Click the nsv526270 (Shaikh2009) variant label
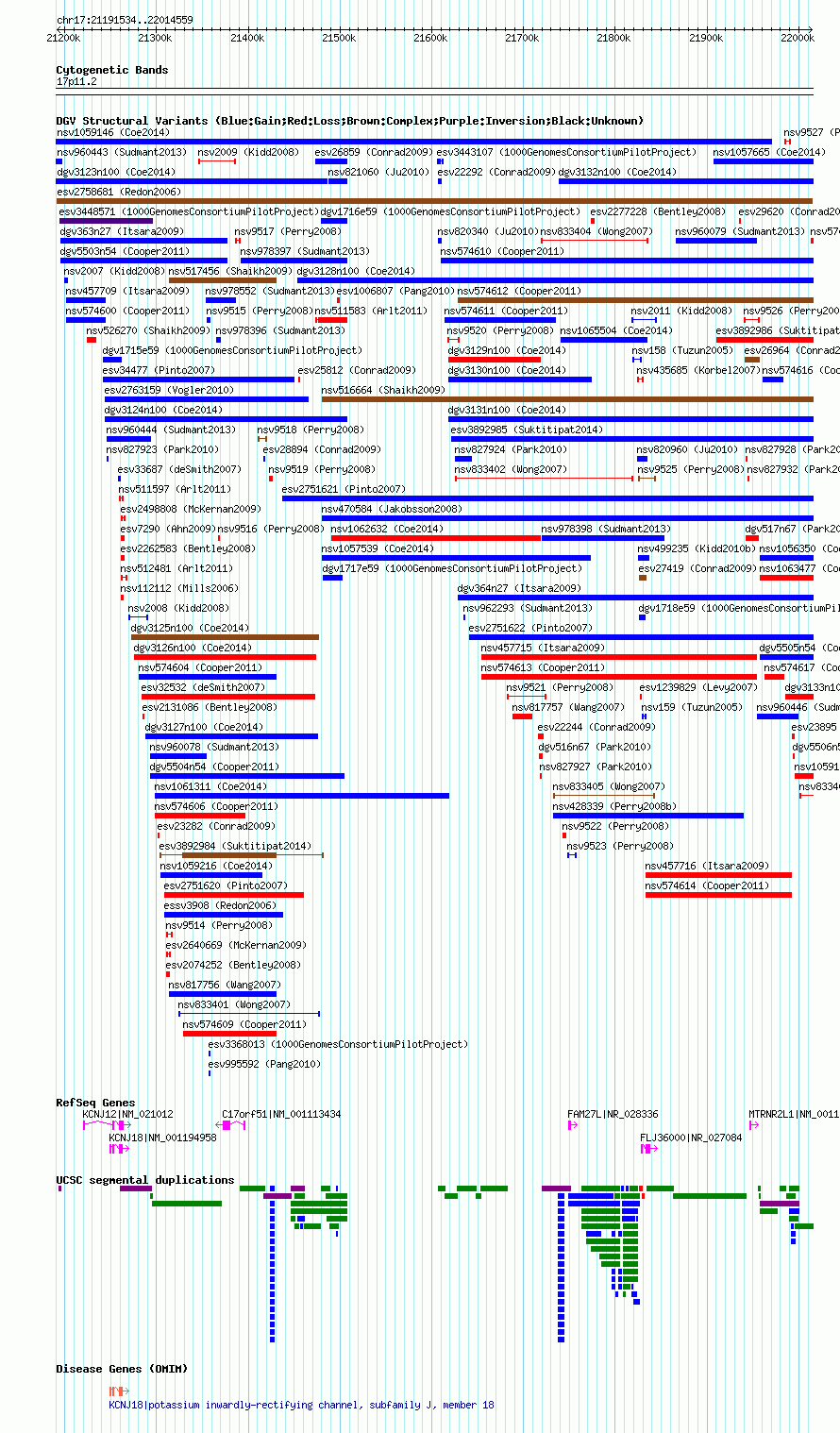The height and width of the screenshot is (1433, 840). (148, 330)
